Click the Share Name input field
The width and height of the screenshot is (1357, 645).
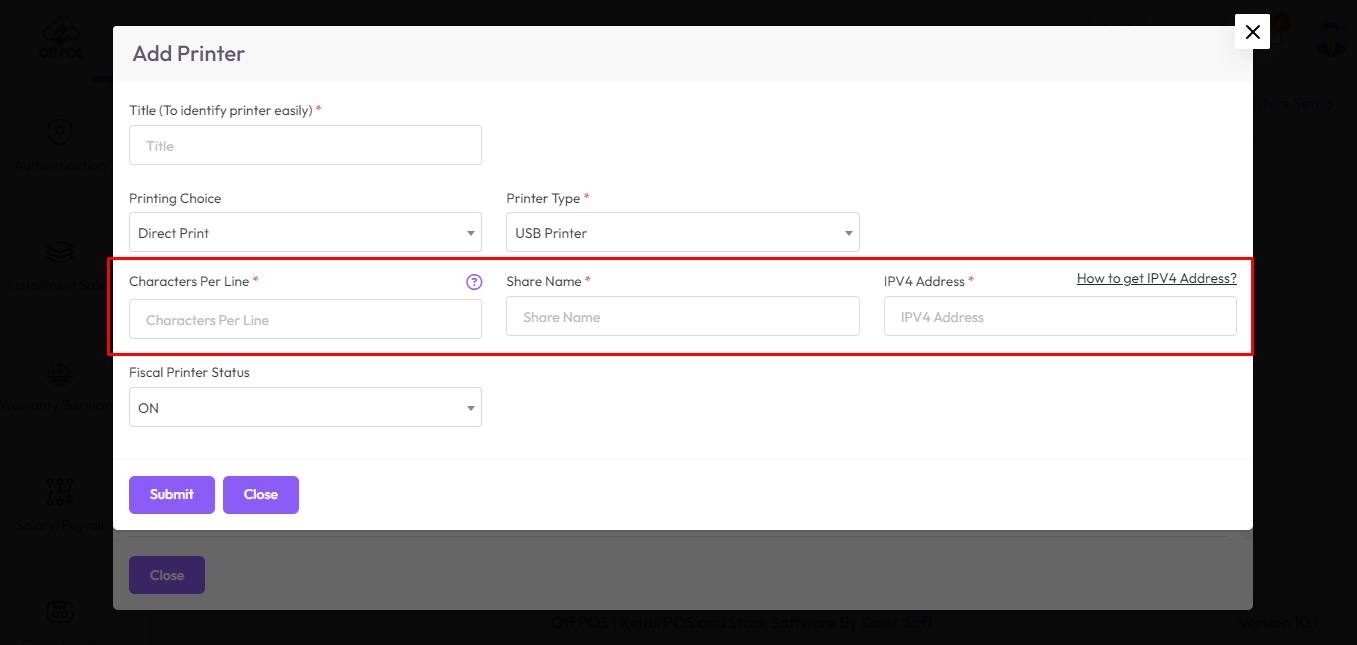tap(682, 316)
